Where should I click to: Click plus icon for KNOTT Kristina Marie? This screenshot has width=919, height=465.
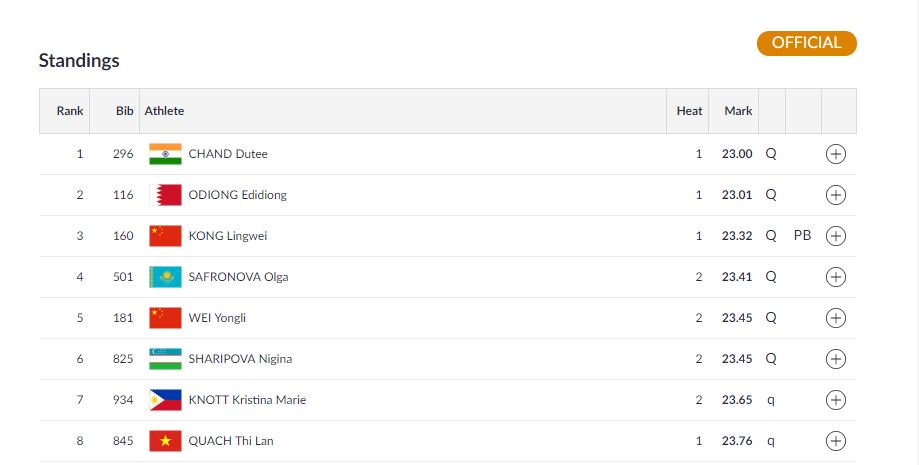[x=836, y=400]
